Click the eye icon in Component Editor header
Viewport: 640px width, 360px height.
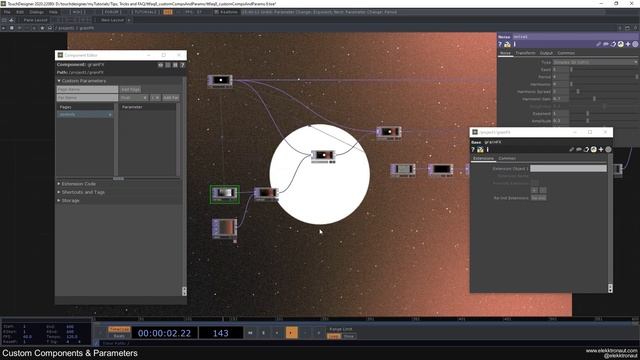tap(160, 65)
